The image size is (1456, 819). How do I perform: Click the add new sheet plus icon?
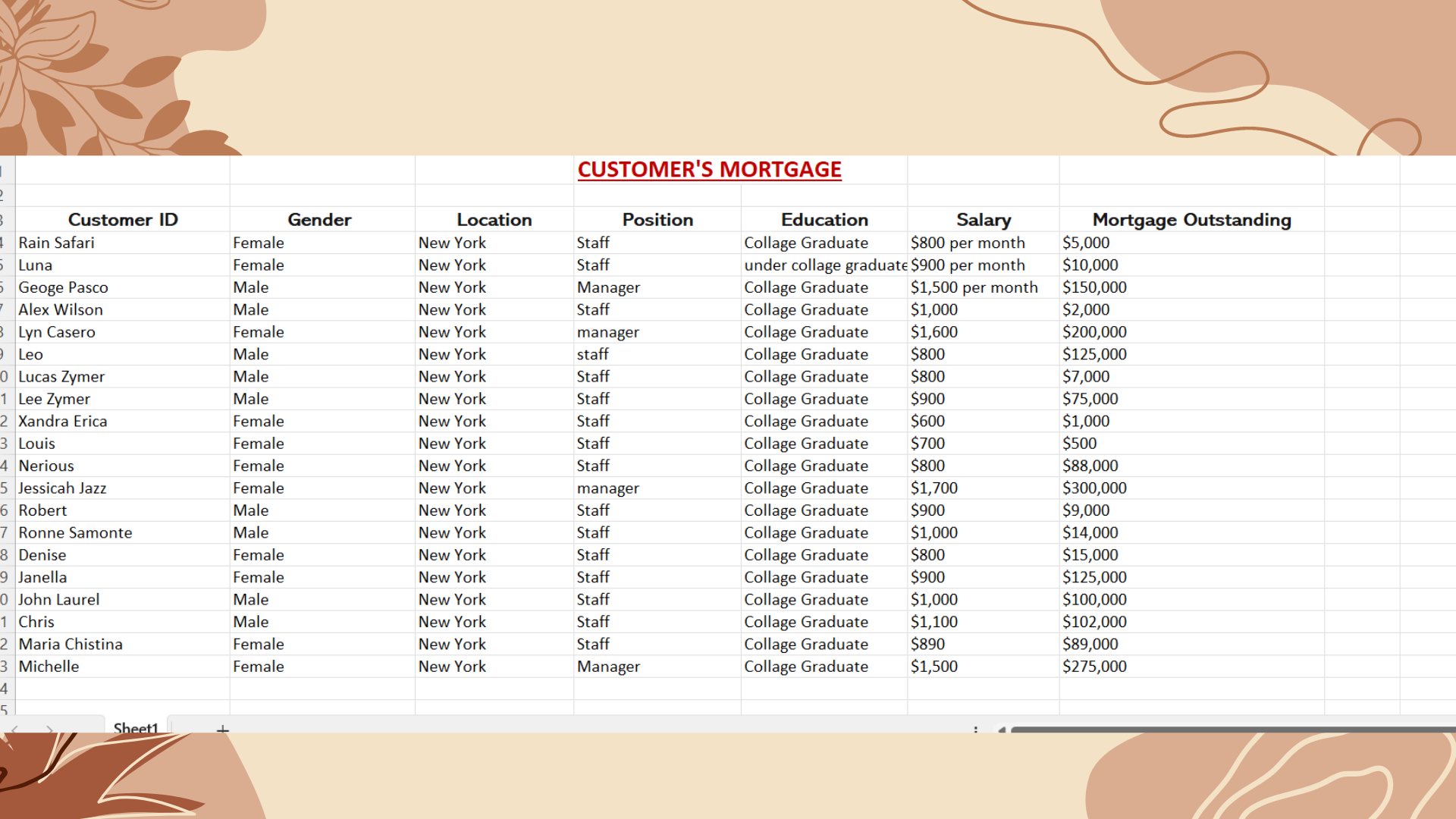click(222, 729)
